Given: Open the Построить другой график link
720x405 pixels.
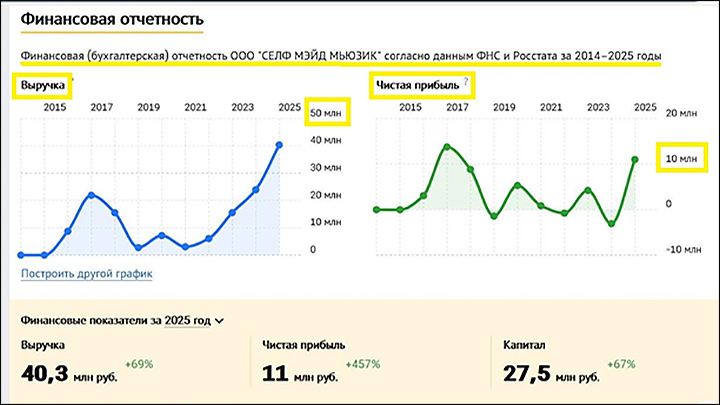Looking at the screenshot, I should click(86, 273).
